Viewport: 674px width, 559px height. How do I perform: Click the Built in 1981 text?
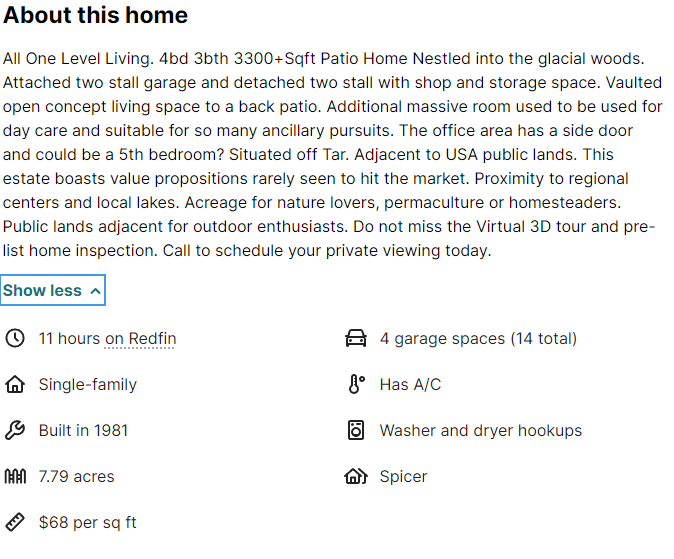[x=83, y=430]
